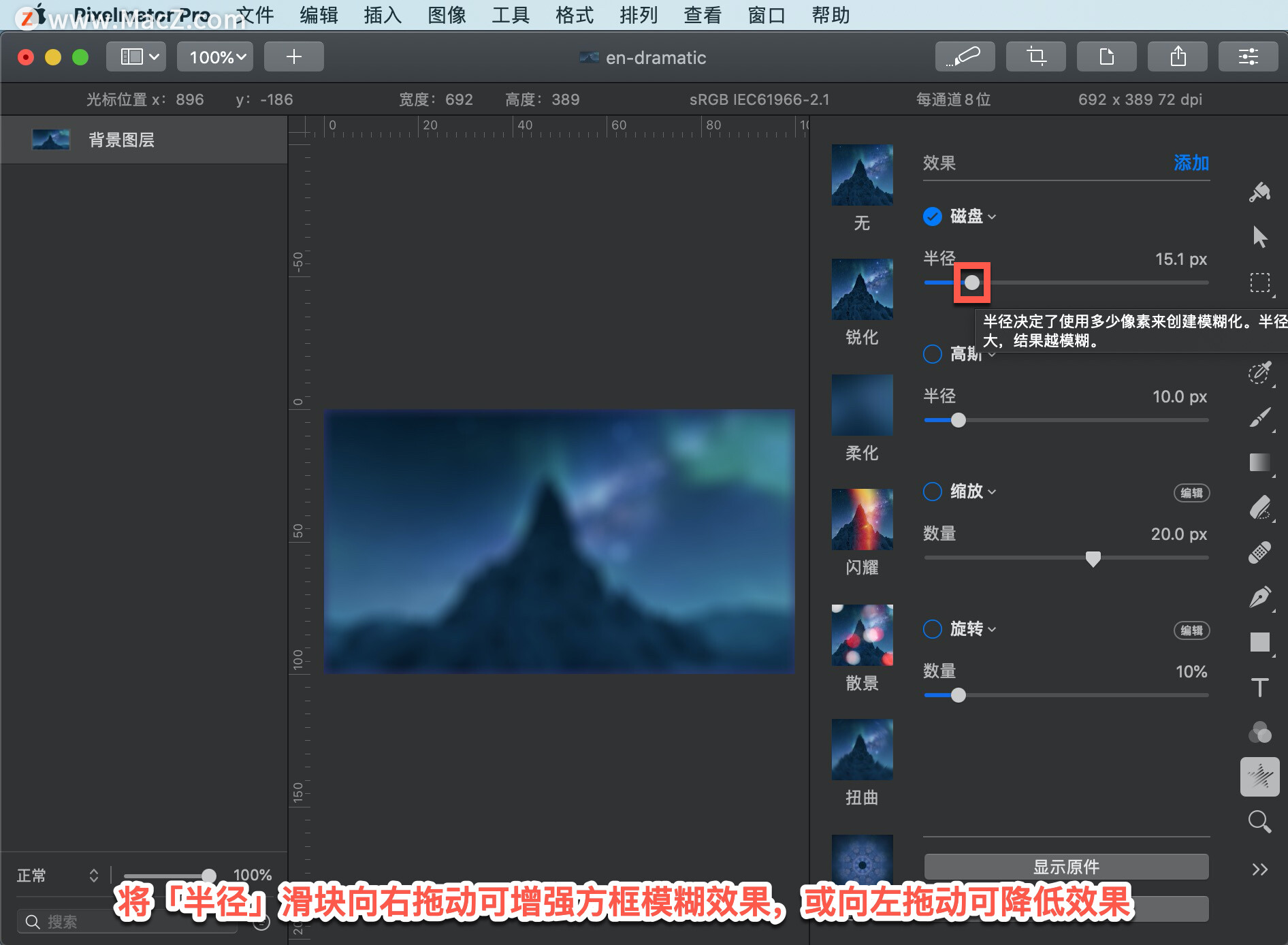Click the 显示原件 button

1066,867
